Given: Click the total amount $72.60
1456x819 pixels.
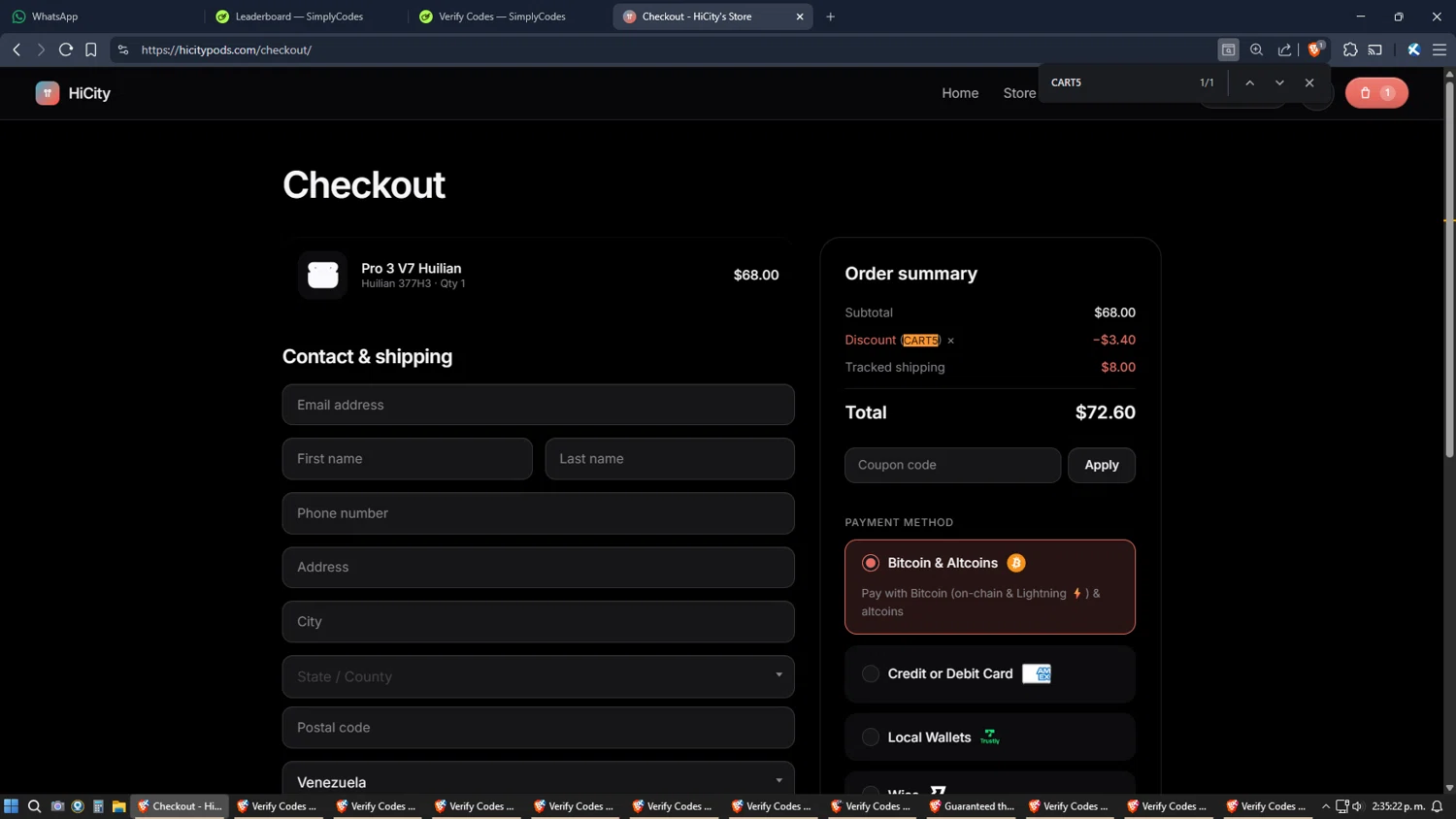Looking at the screenshot, I should tap(1106, 412).
